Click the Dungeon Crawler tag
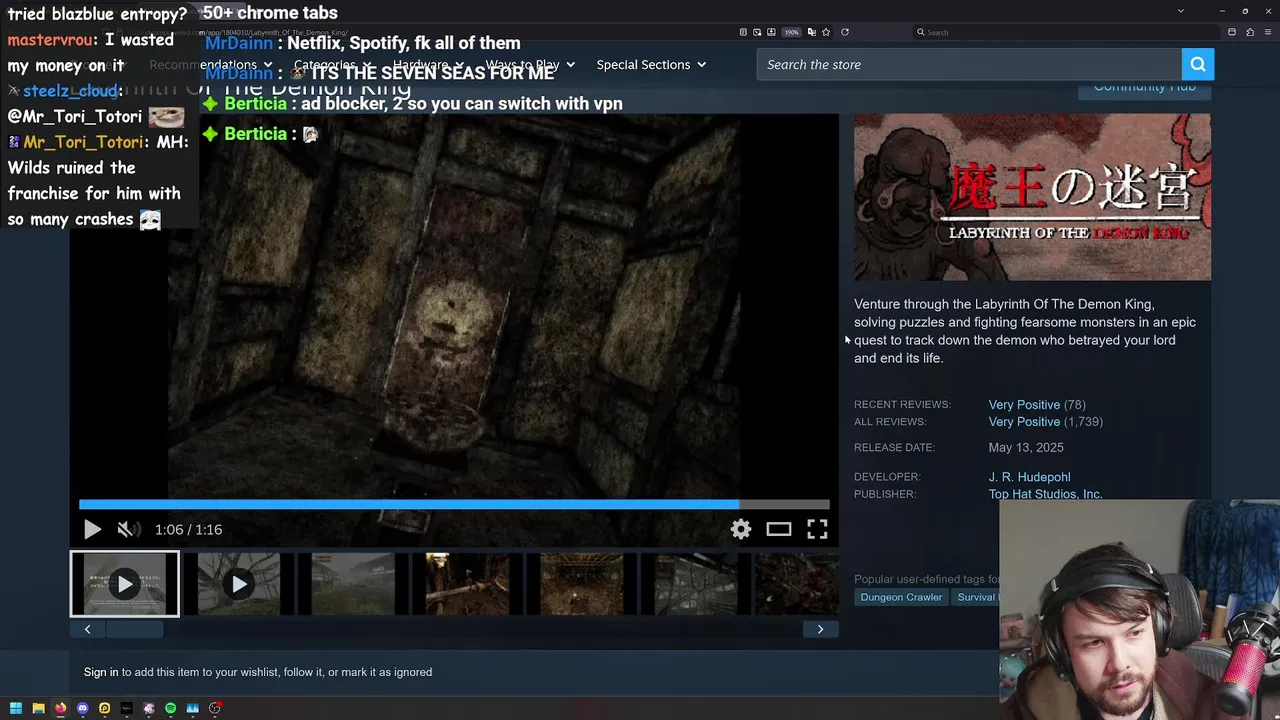 pos(901,597)
